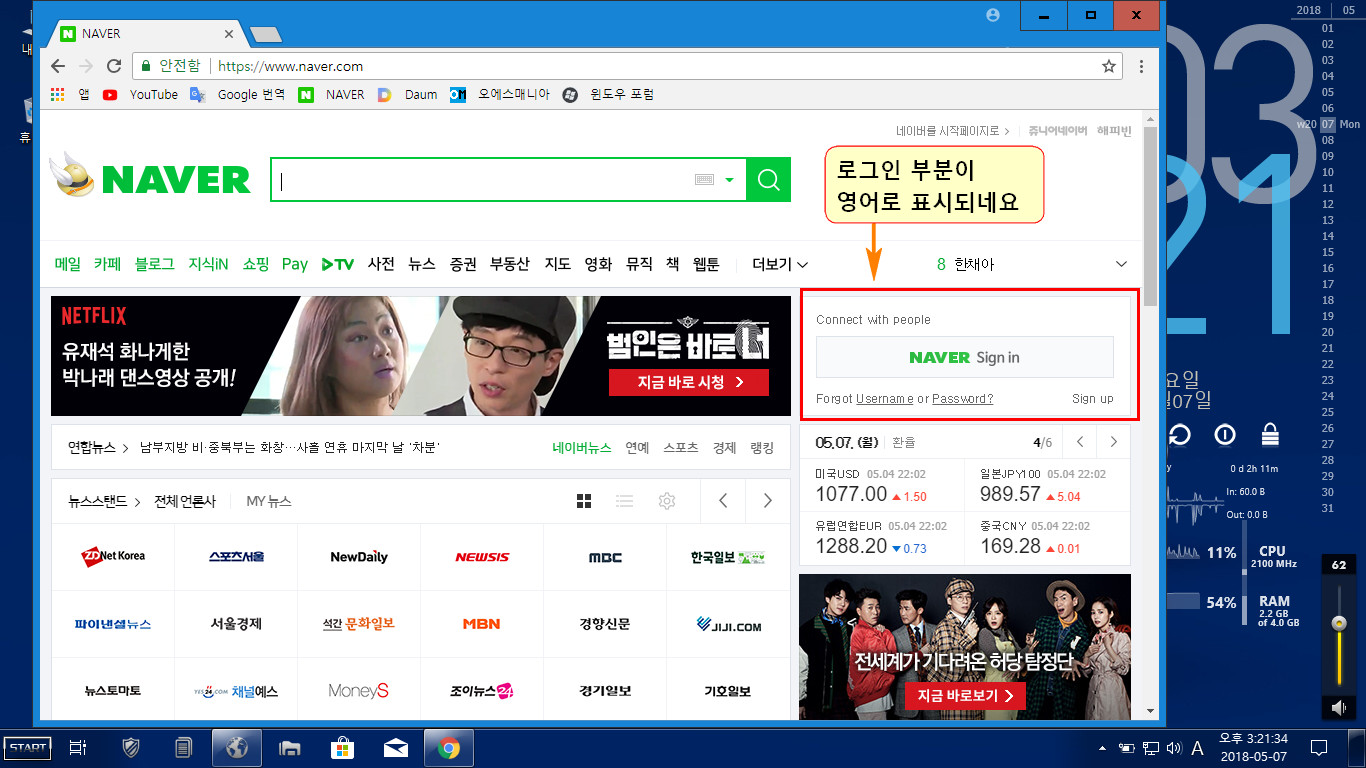
Task: Open the Action Center notification icon
Action: (x=1318, y=747)
